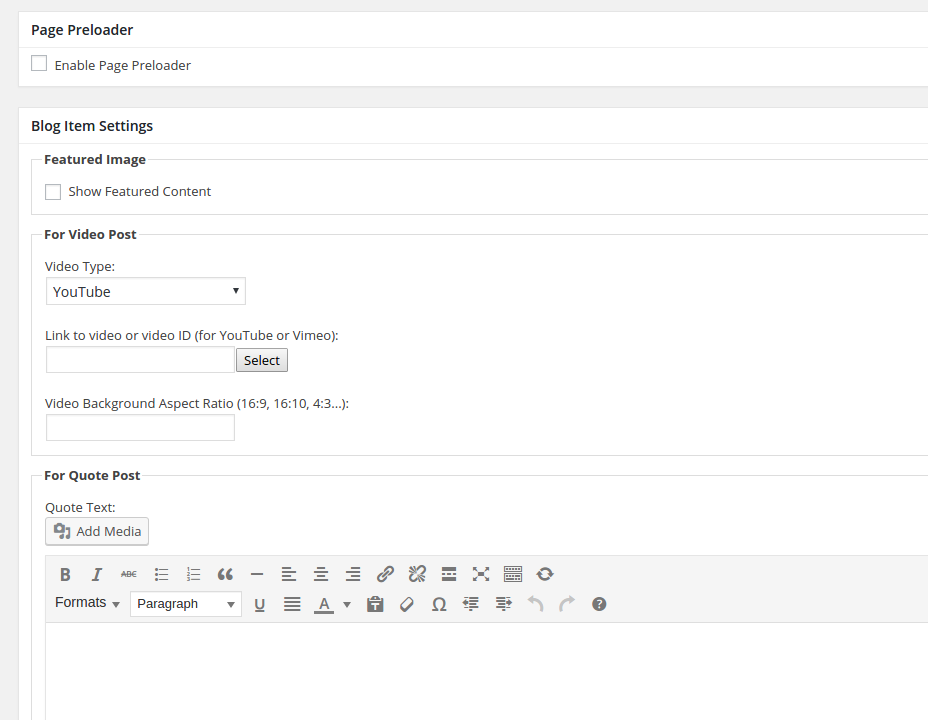Insert a link using the chain icon
928x720 pixels.
click(385, 574)
